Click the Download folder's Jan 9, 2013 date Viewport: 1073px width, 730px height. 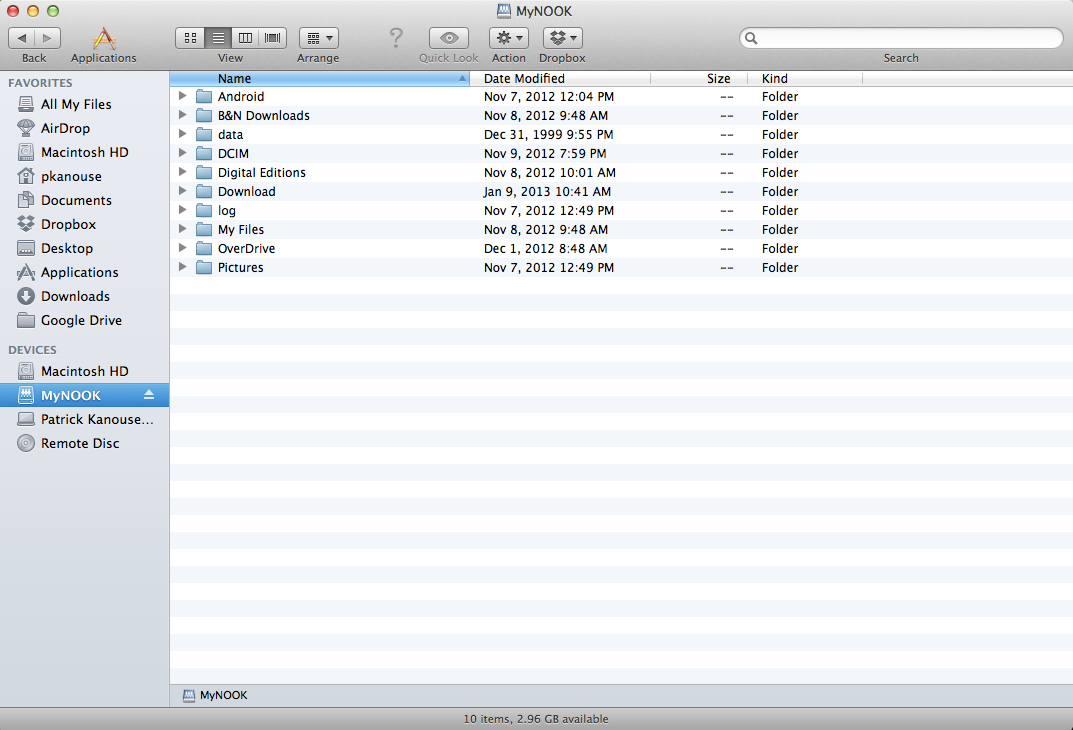pyautogui.click(x=547, y=192)
